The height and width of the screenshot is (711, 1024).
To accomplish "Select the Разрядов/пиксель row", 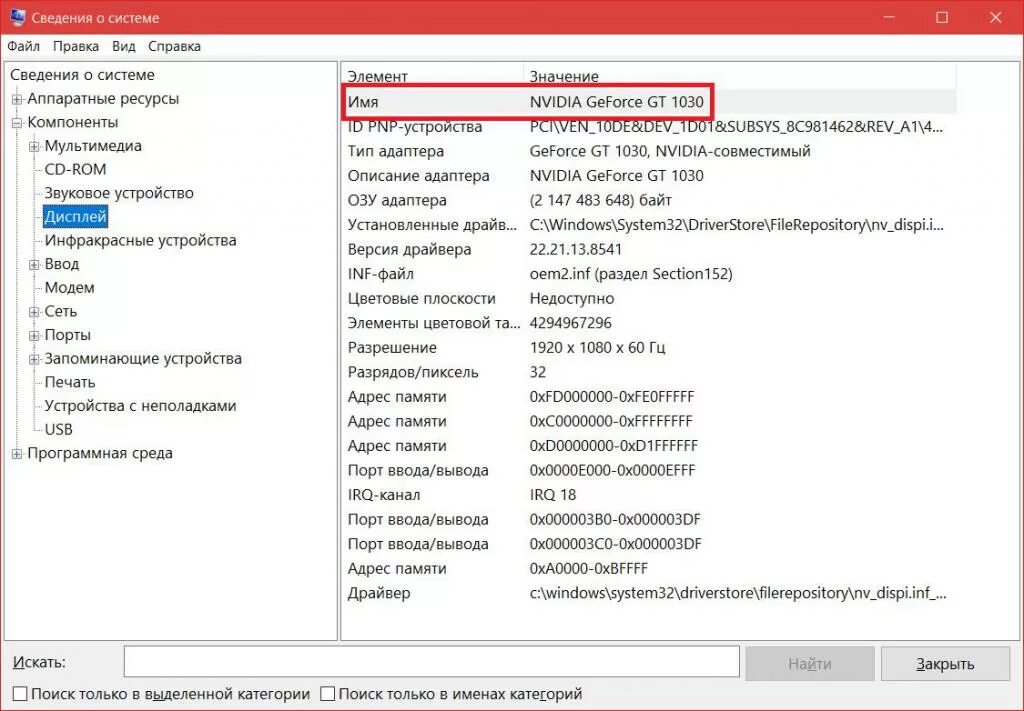I will point(650,372).
